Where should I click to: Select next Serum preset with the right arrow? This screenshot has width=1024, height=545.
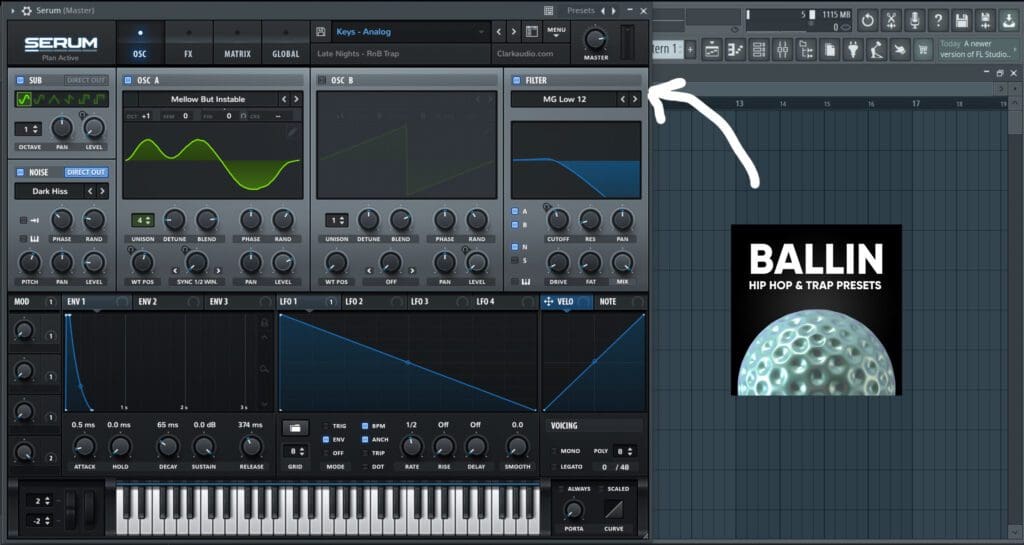514,31
